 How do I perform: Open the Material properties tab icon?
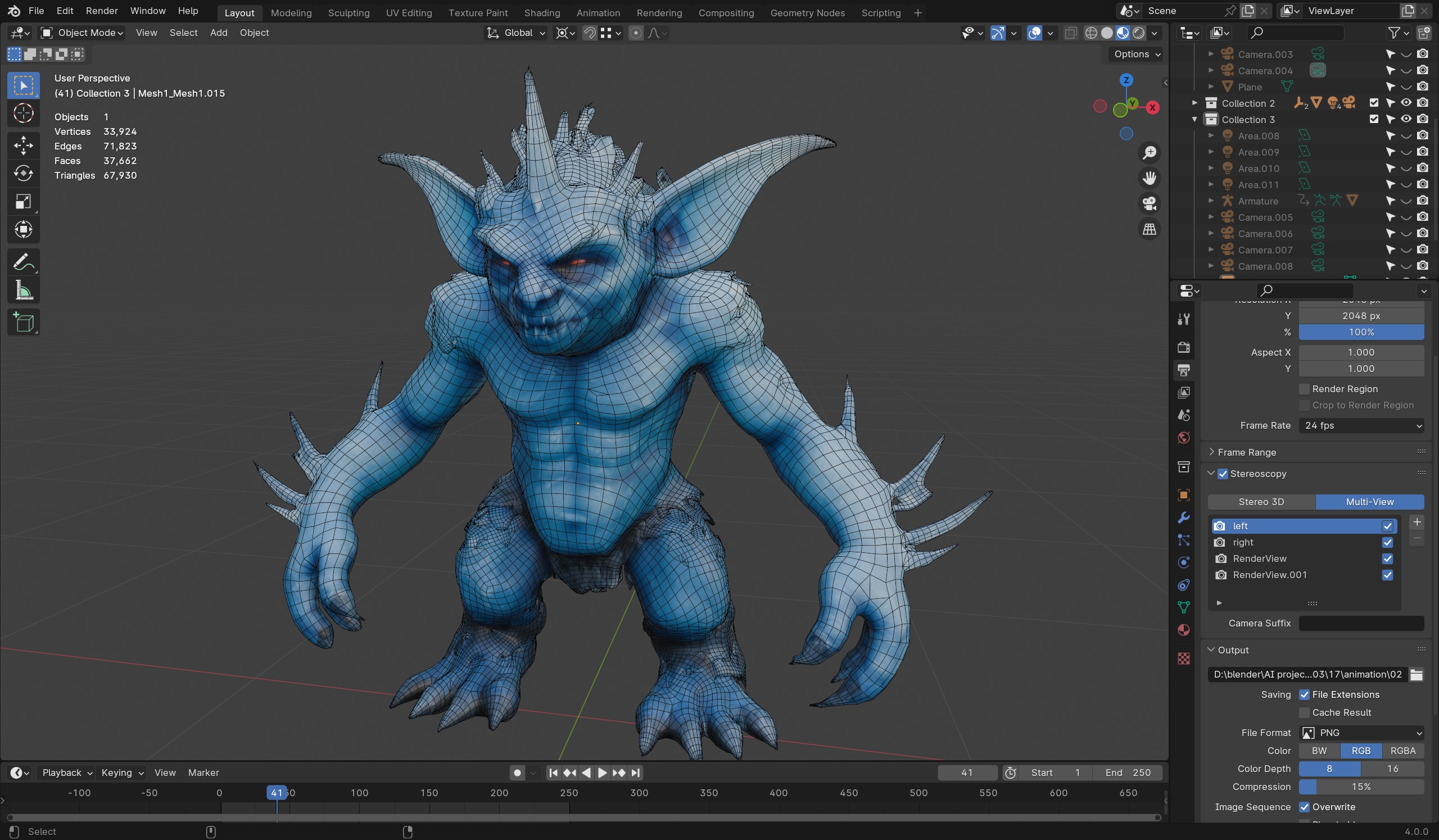click(x=1184, y=630)
